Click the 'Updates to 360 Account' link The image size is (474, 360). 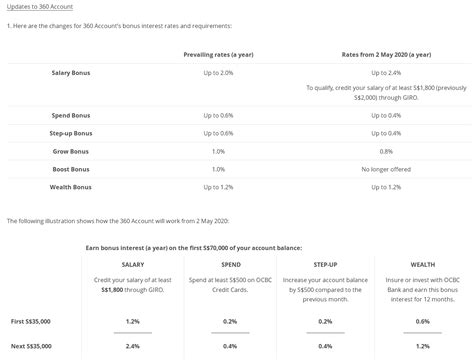(40, 7)
